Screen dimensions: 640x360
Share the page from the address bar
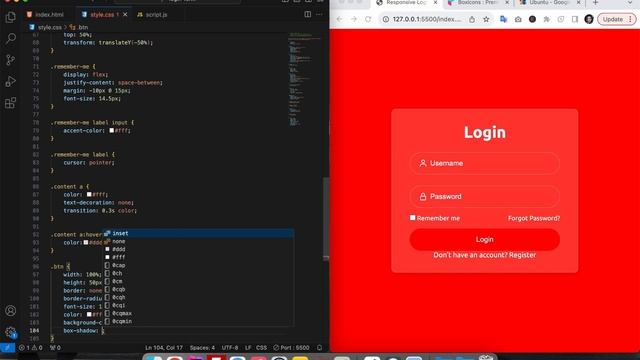tap(472, 19)
